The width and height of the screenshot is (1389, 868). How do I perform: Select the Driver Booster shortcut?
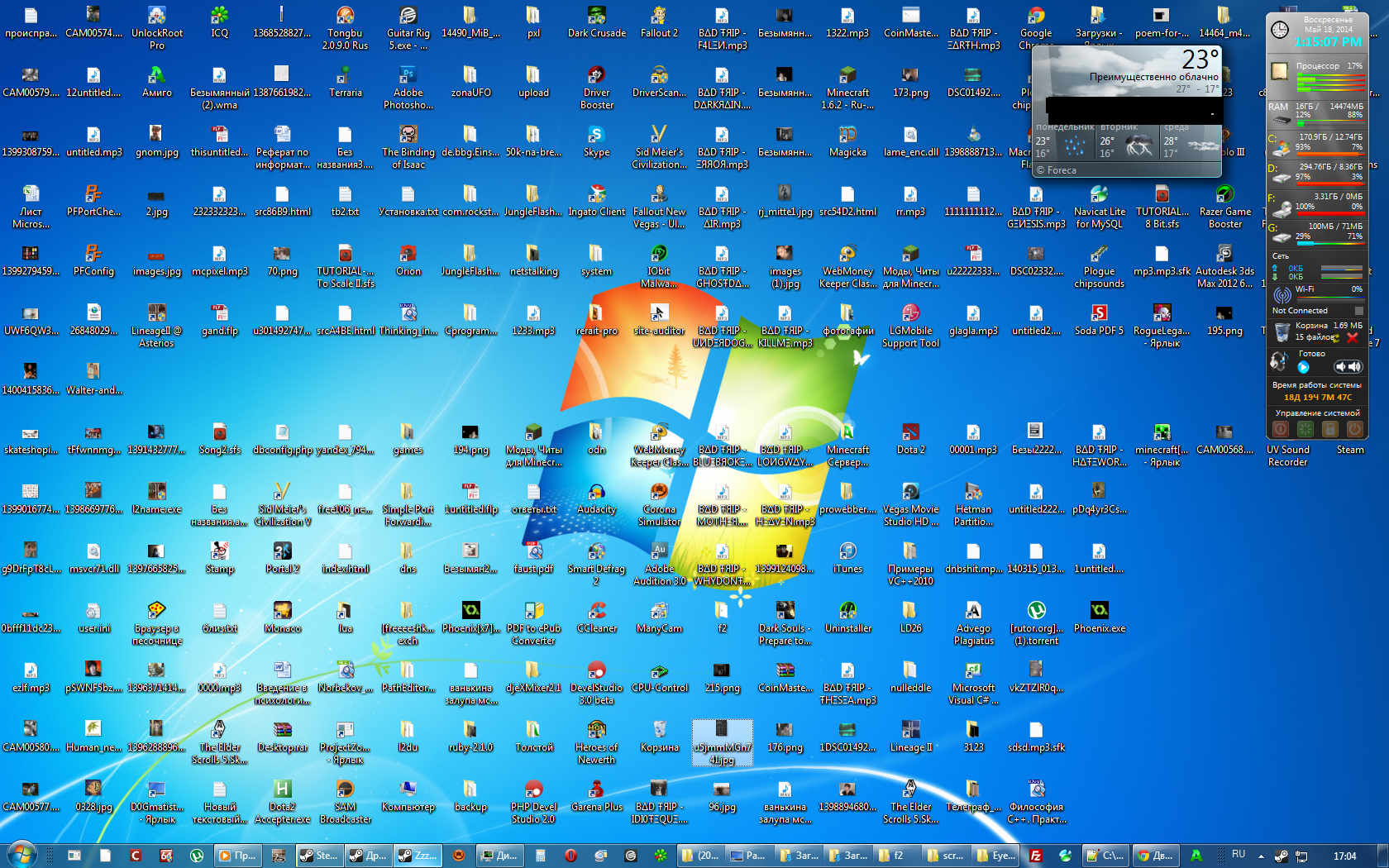(596, 87)
